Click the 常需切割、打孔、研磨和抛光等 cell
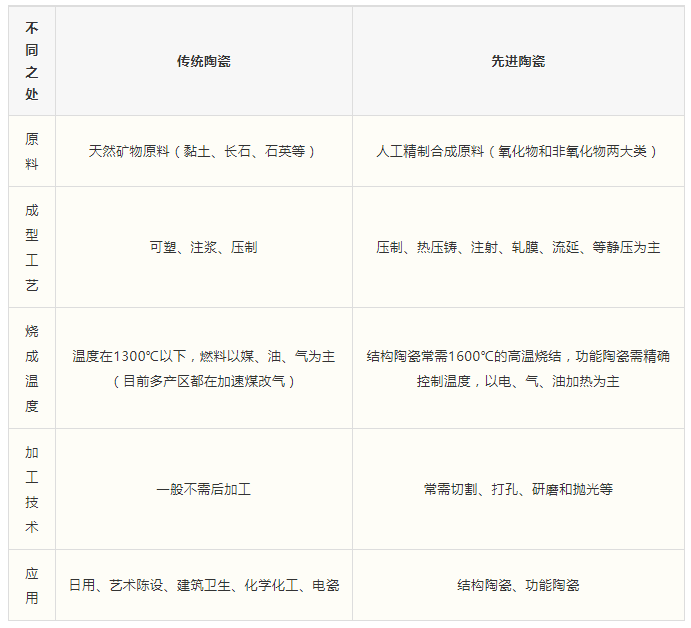 tap(518, 489)
